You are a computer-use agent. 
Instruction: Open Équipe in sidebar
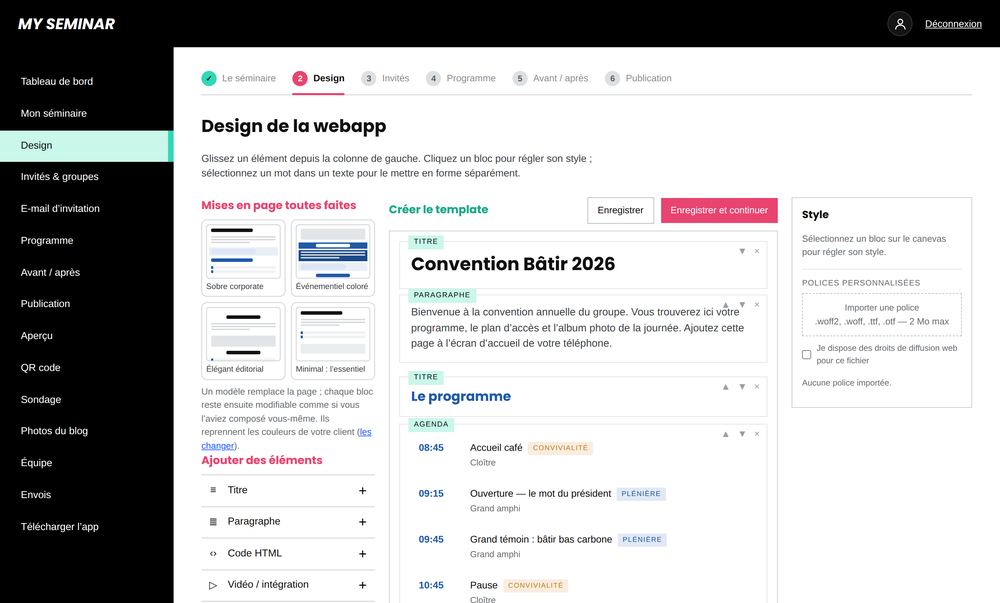(87, 463)
